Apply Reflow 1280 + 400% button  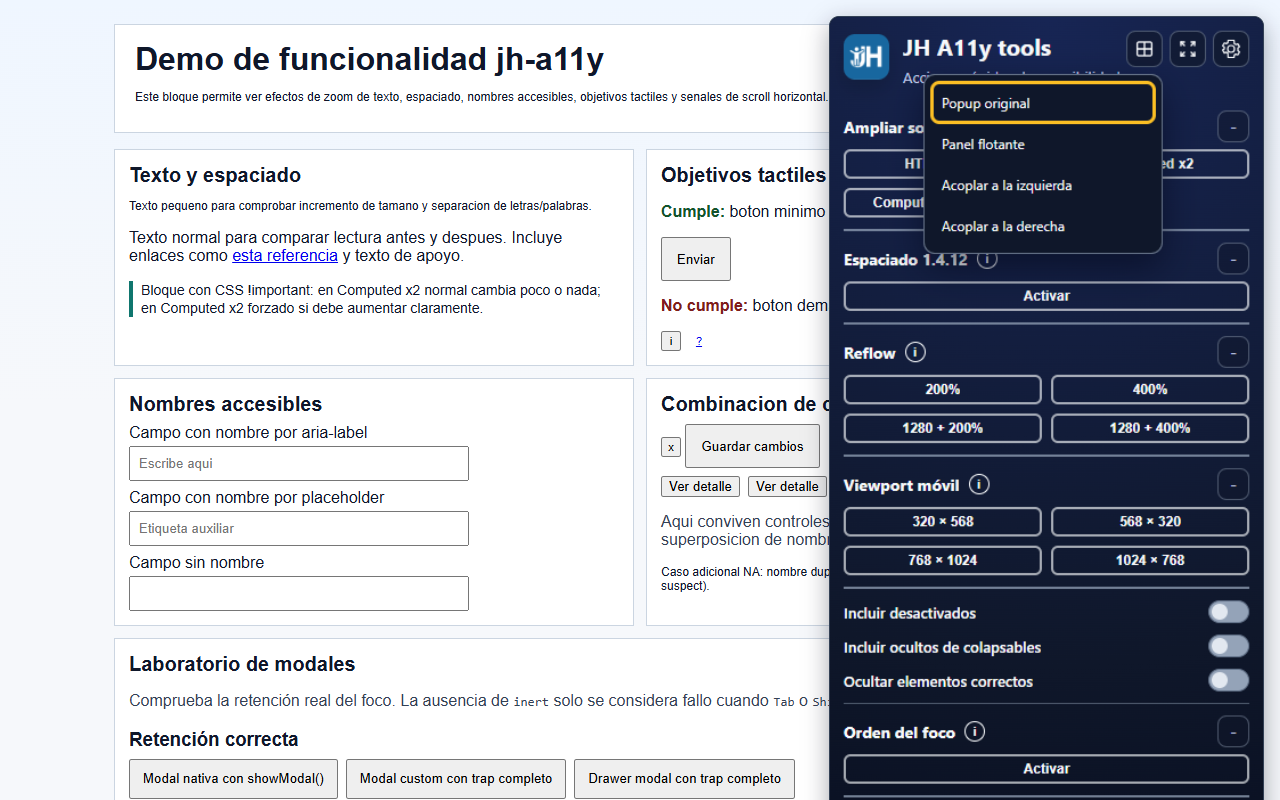click(1150, 428)
